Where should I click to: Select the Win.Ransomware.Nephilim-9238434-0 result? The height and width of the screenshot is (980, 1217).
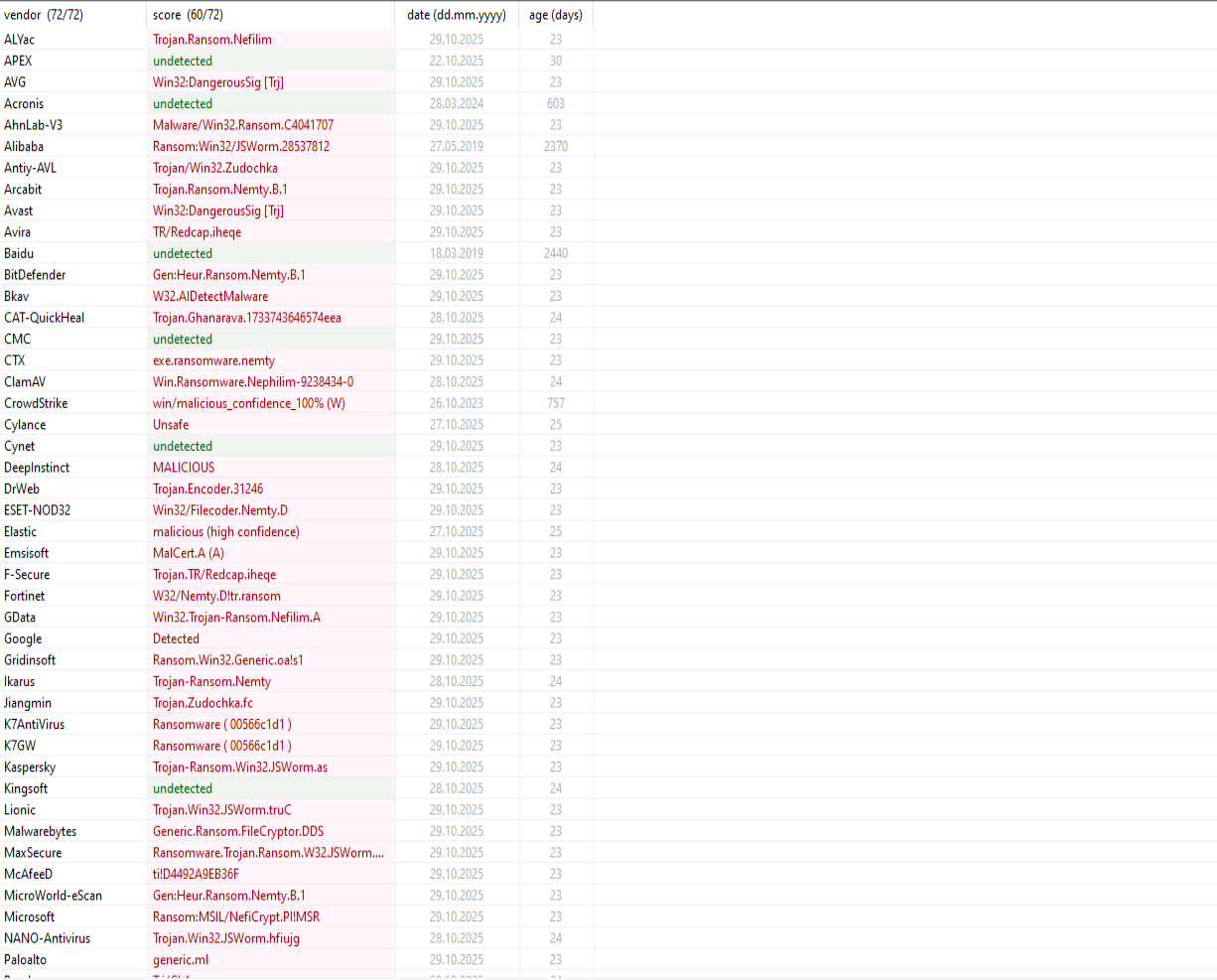(253, 382)
